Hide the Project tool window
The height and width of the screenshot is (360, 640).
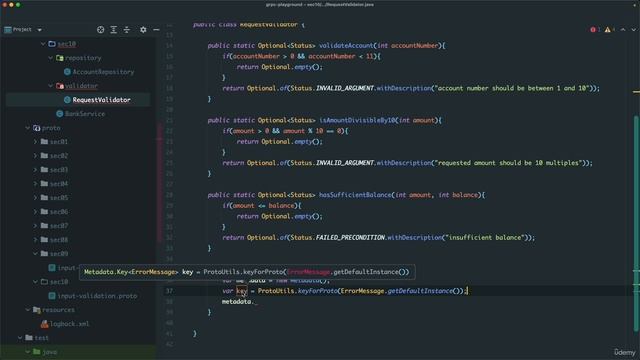(x=156, y=29)
